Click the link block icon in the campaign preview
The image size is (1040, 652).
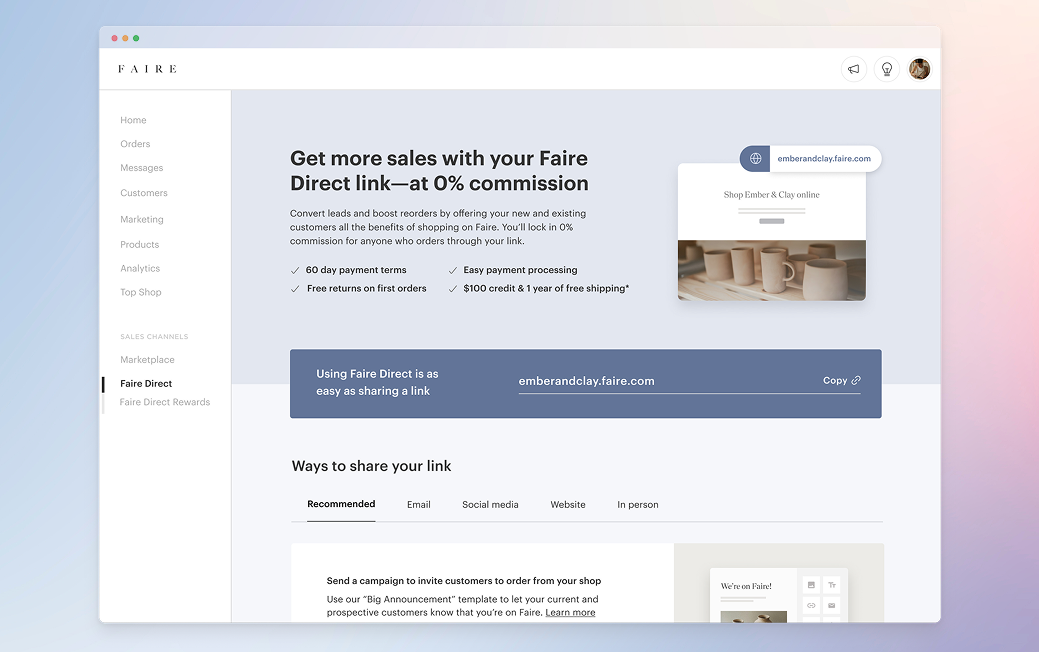click(811, 606)
